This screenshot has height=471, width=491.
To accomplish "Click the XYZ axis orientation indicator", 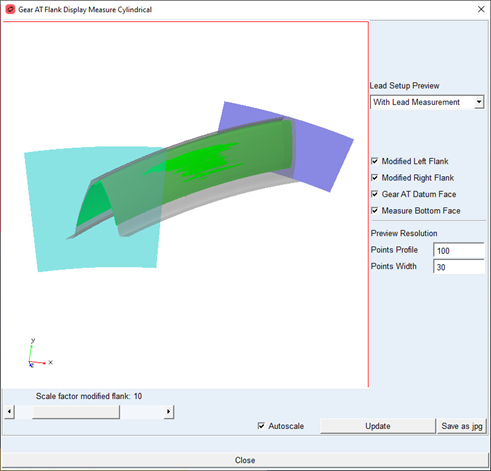I will click(40, 353).
